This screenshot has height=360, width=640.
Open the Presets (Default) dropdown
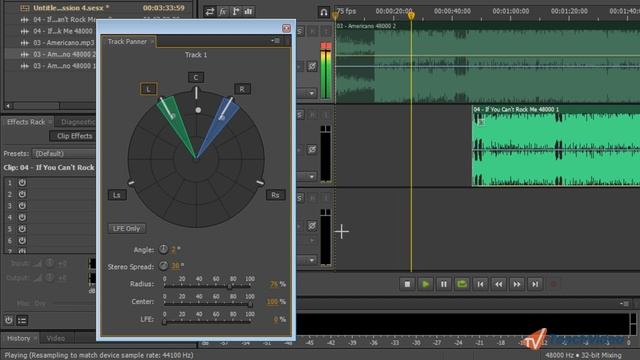tap(64, 153)
